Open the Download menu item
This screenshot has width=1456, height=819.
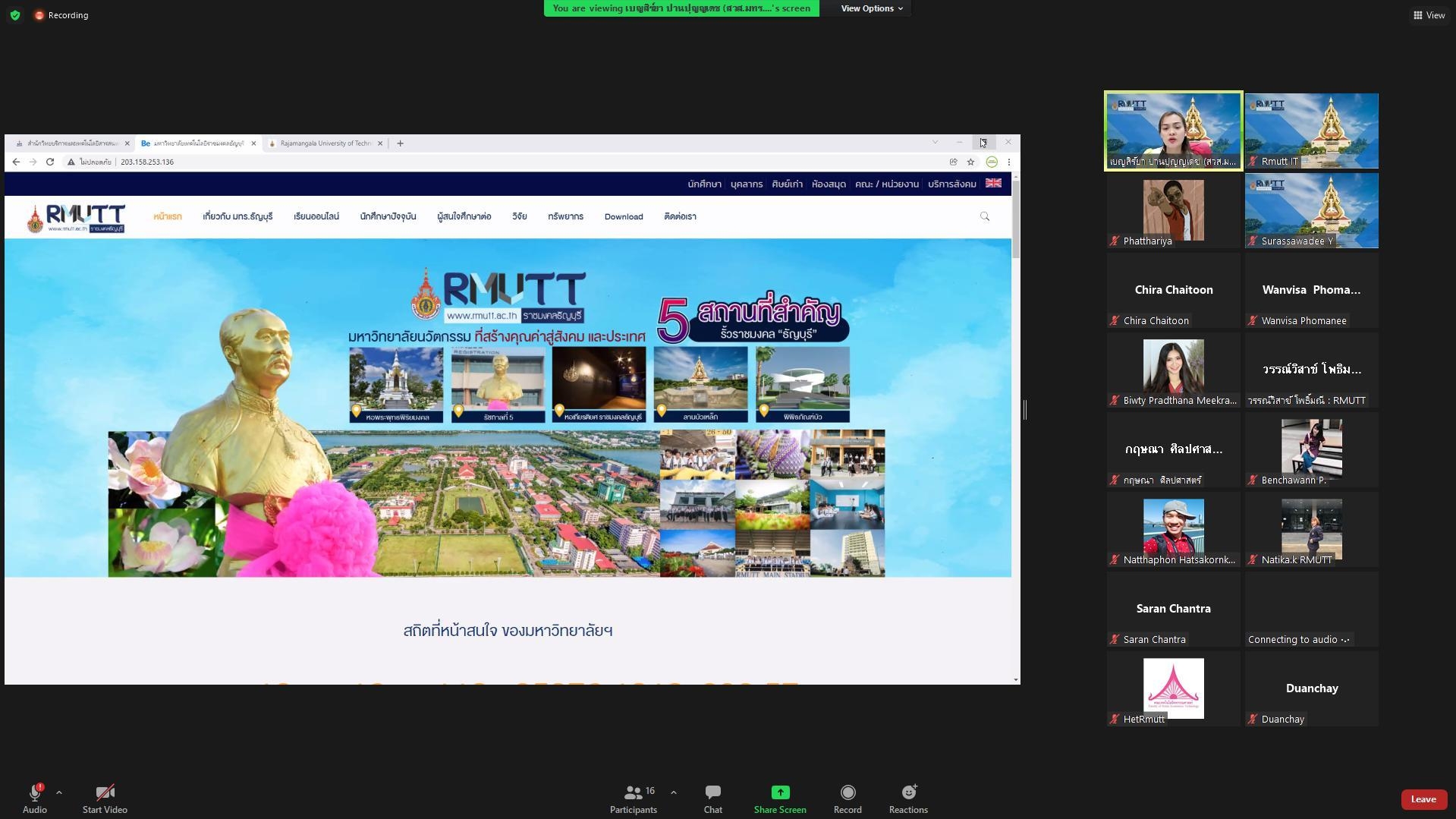coord(624,216)
